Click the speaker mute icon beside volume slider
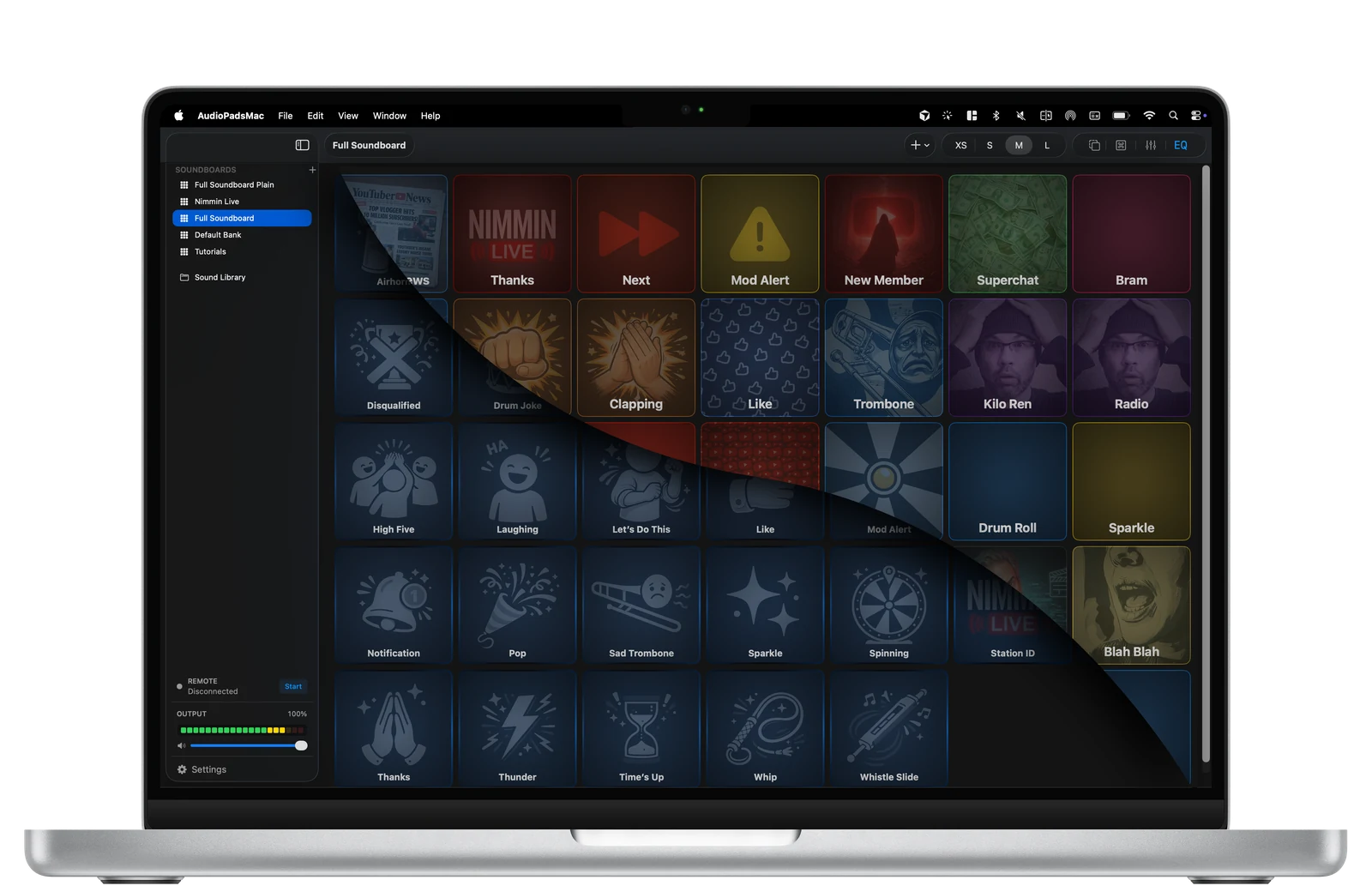This screenshot has height=892, width=1372. [181, 745]
